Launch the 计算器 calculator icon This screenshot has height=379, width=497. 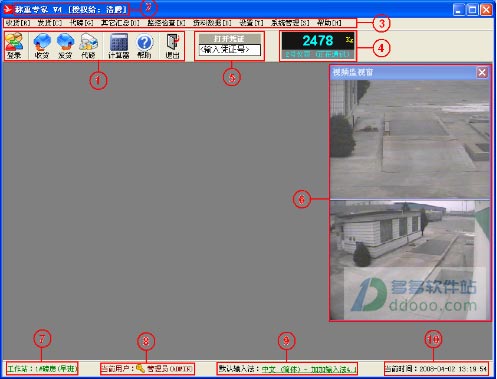119,46
